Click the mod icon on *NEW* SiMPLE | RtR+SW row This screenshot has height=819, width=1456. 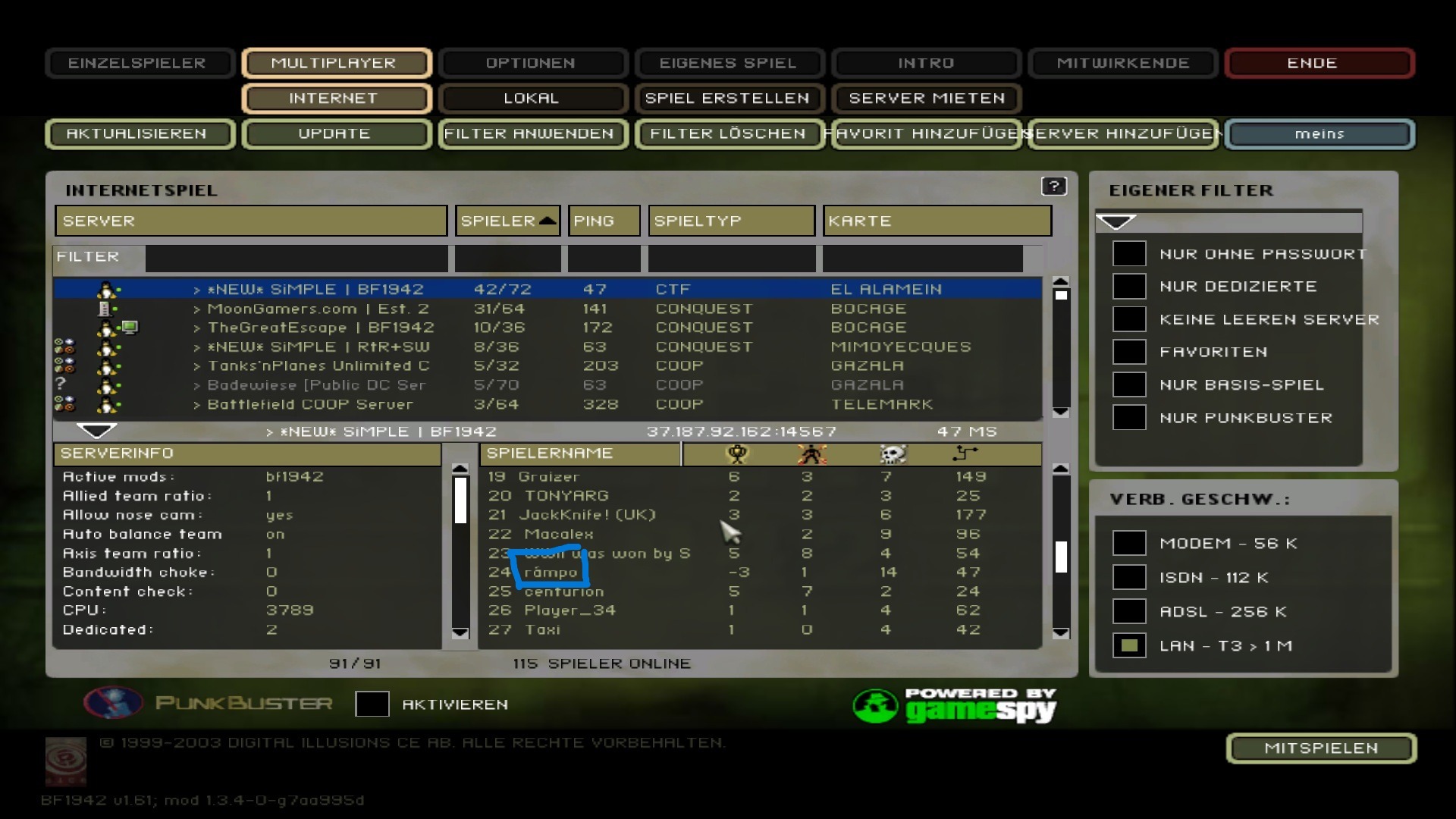(x=64, y=347)
